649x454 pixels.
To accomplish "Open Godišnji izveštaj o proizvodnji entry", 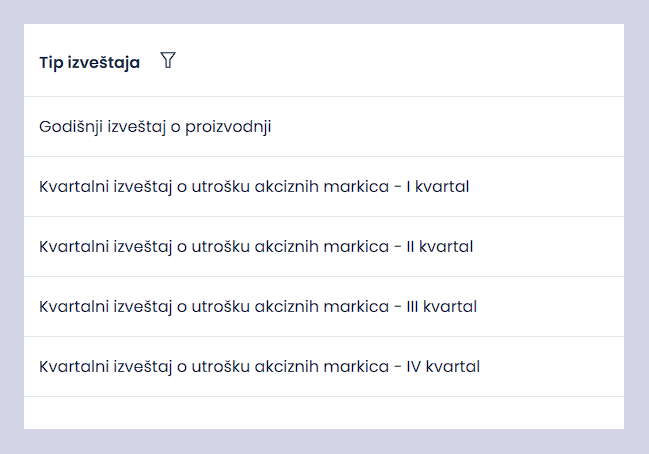I will click(324, 127).
